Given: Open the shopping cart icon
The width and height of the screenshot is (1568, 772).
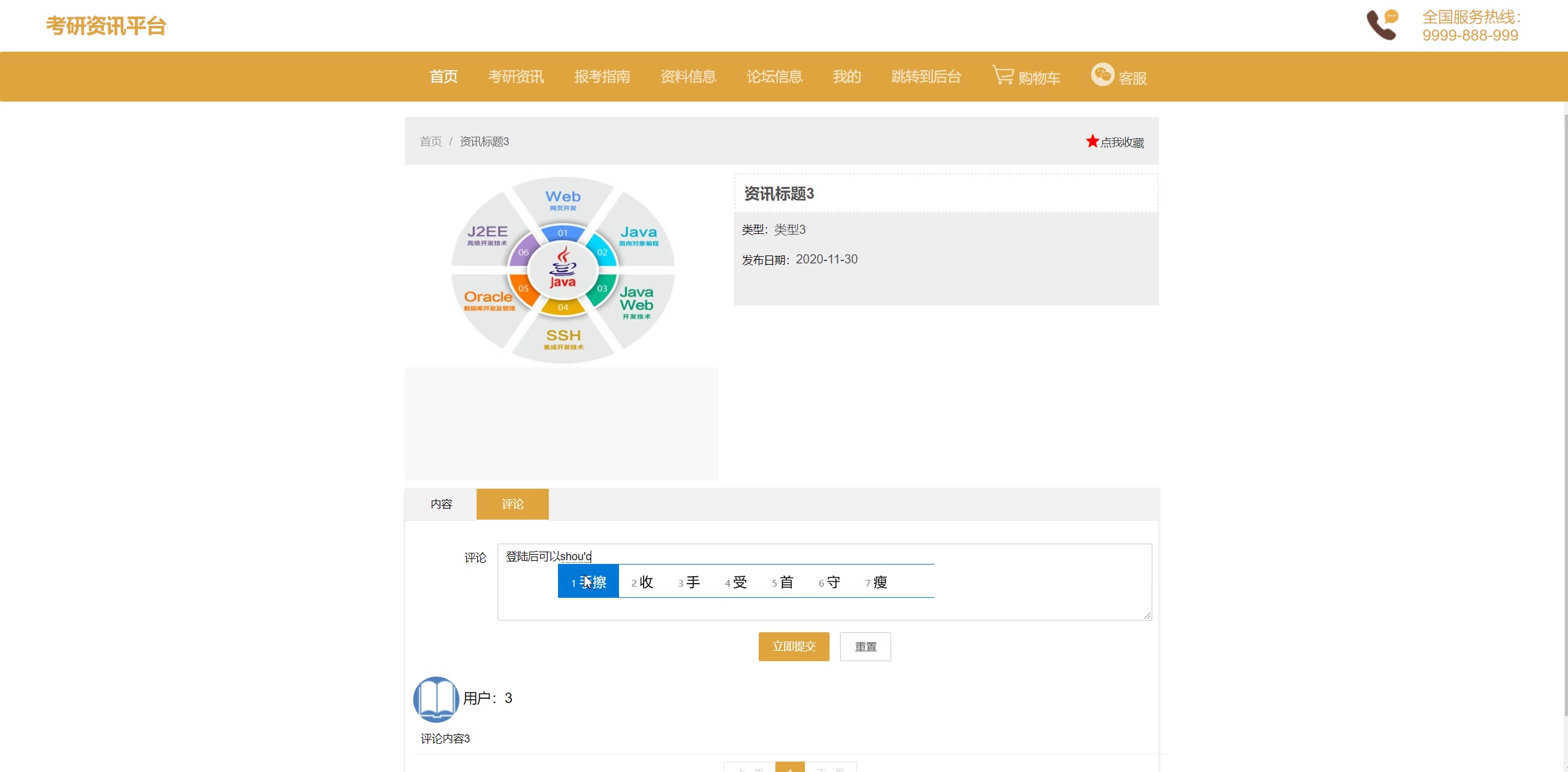Looking at the screenshot, I should 1003,75.
